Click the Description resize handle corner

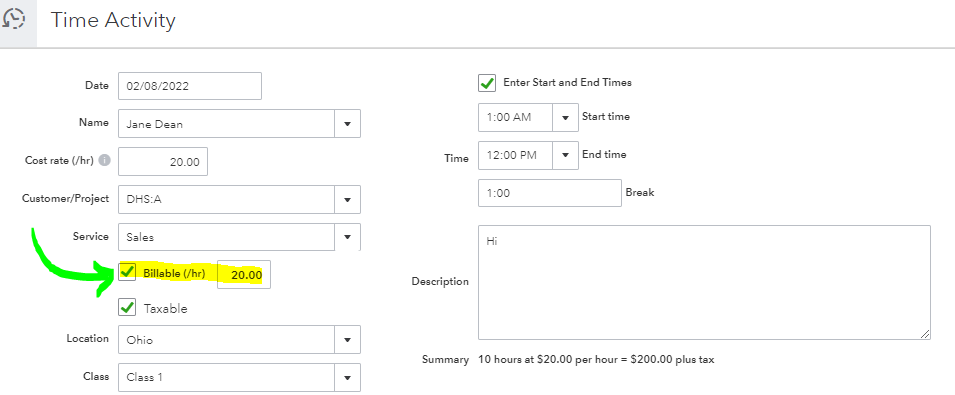point(925,334)
